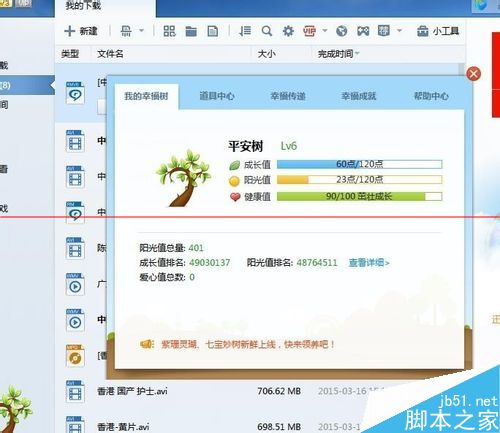Click the AVI icon of 706.62 MB file
The height and width of the screenshot is (433, 500).
[x=75, y=391]
